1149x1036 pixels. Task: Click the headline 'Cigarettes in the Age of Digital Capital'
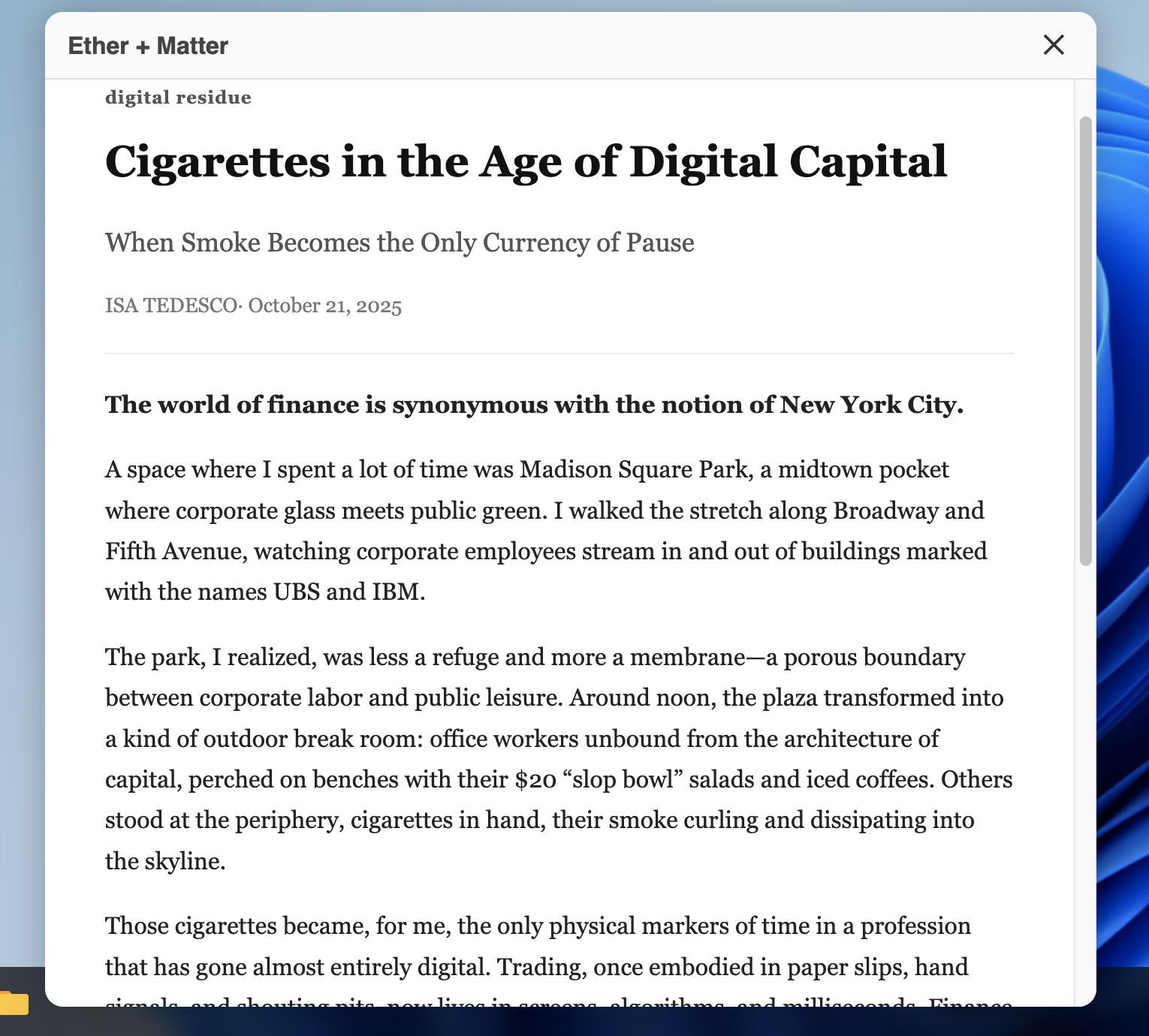(x=526, y=161)
